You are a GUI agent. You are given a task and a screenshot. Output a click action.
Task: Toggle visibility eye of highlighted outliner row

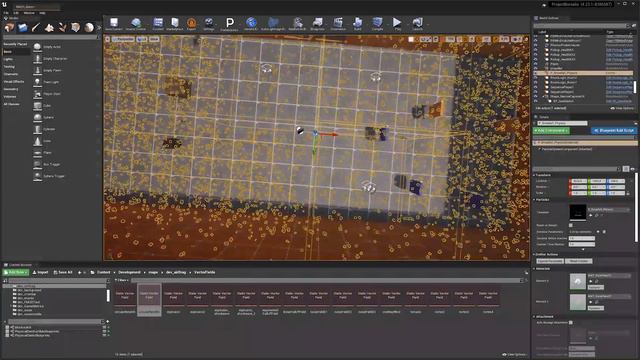[536, 73]
